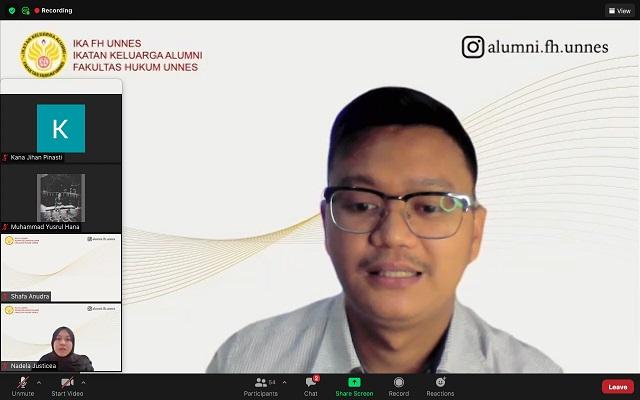Click the green encryption lock icon

25,10
